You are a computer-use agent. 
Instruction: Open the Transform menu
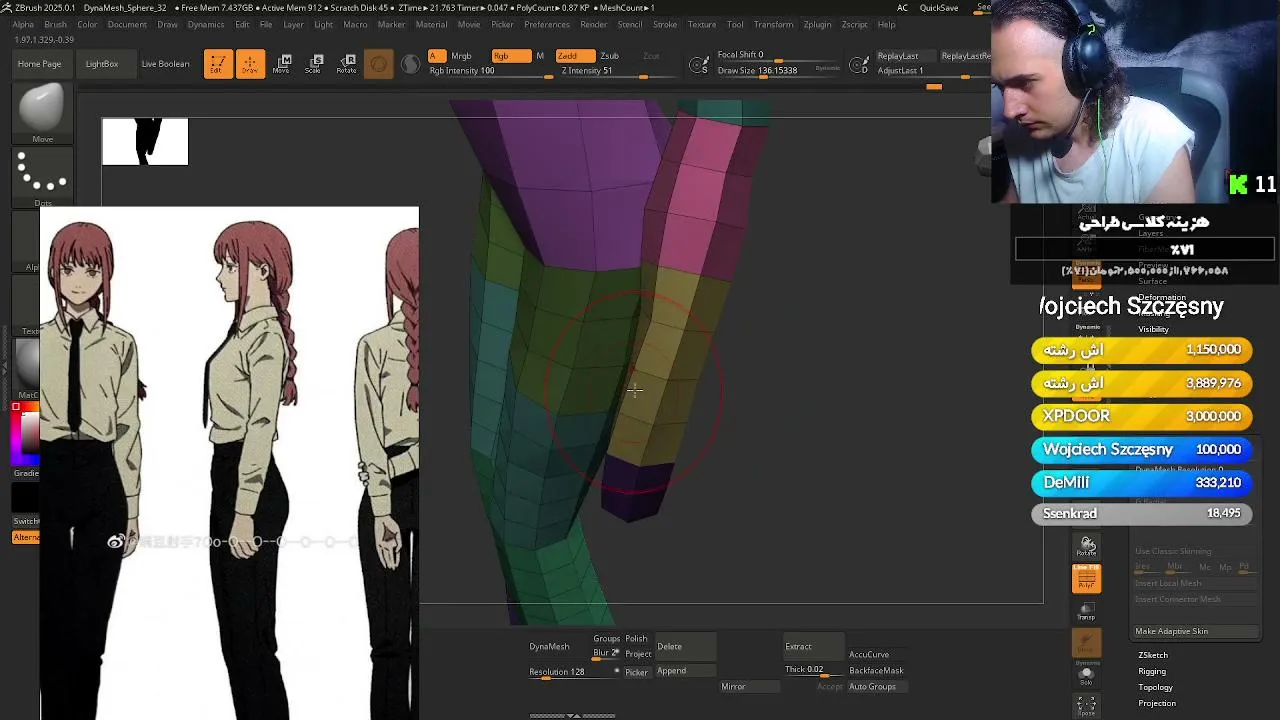point(773,25)
